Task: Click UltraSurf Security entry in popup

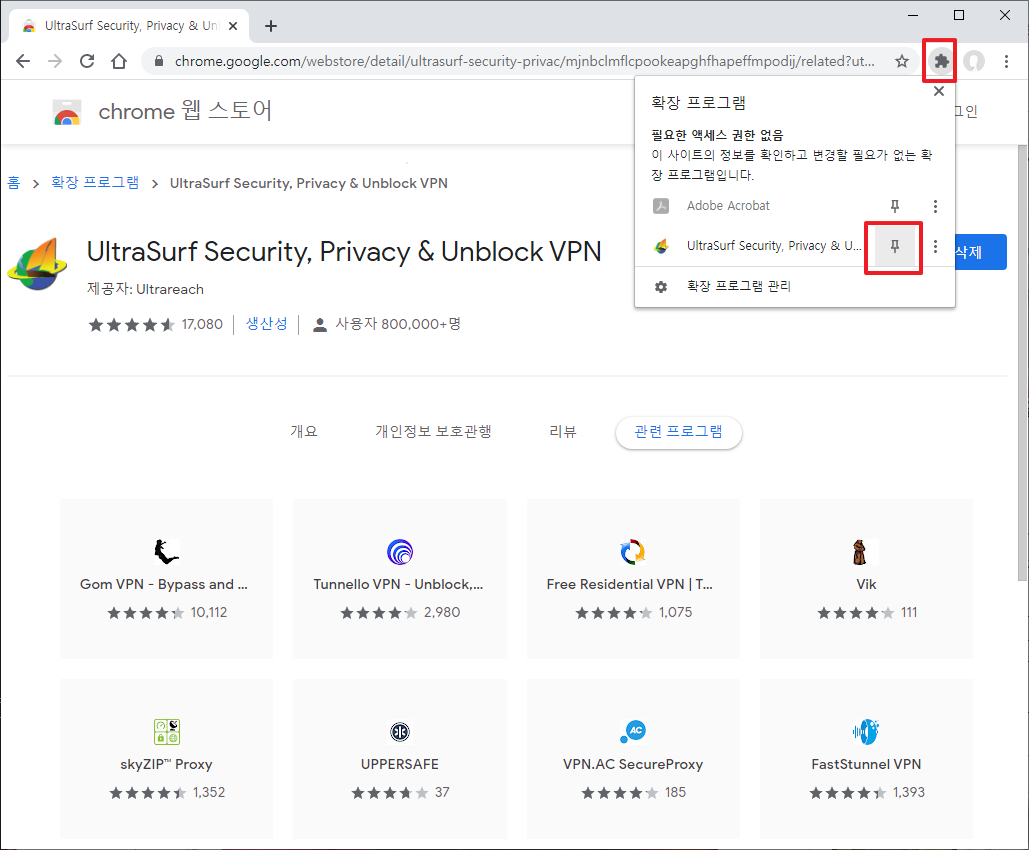Action: pyautogui.click(x=756, y=246)
